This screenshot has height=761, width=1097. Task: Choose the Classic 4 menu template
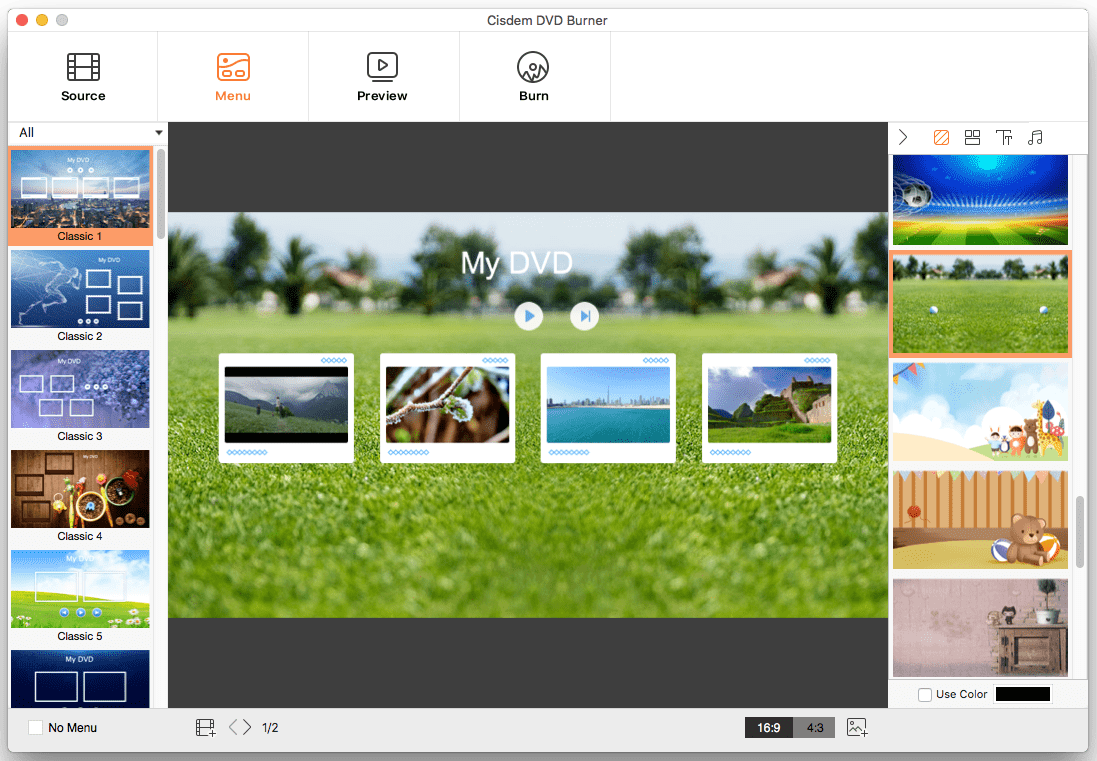coord(80,496)
